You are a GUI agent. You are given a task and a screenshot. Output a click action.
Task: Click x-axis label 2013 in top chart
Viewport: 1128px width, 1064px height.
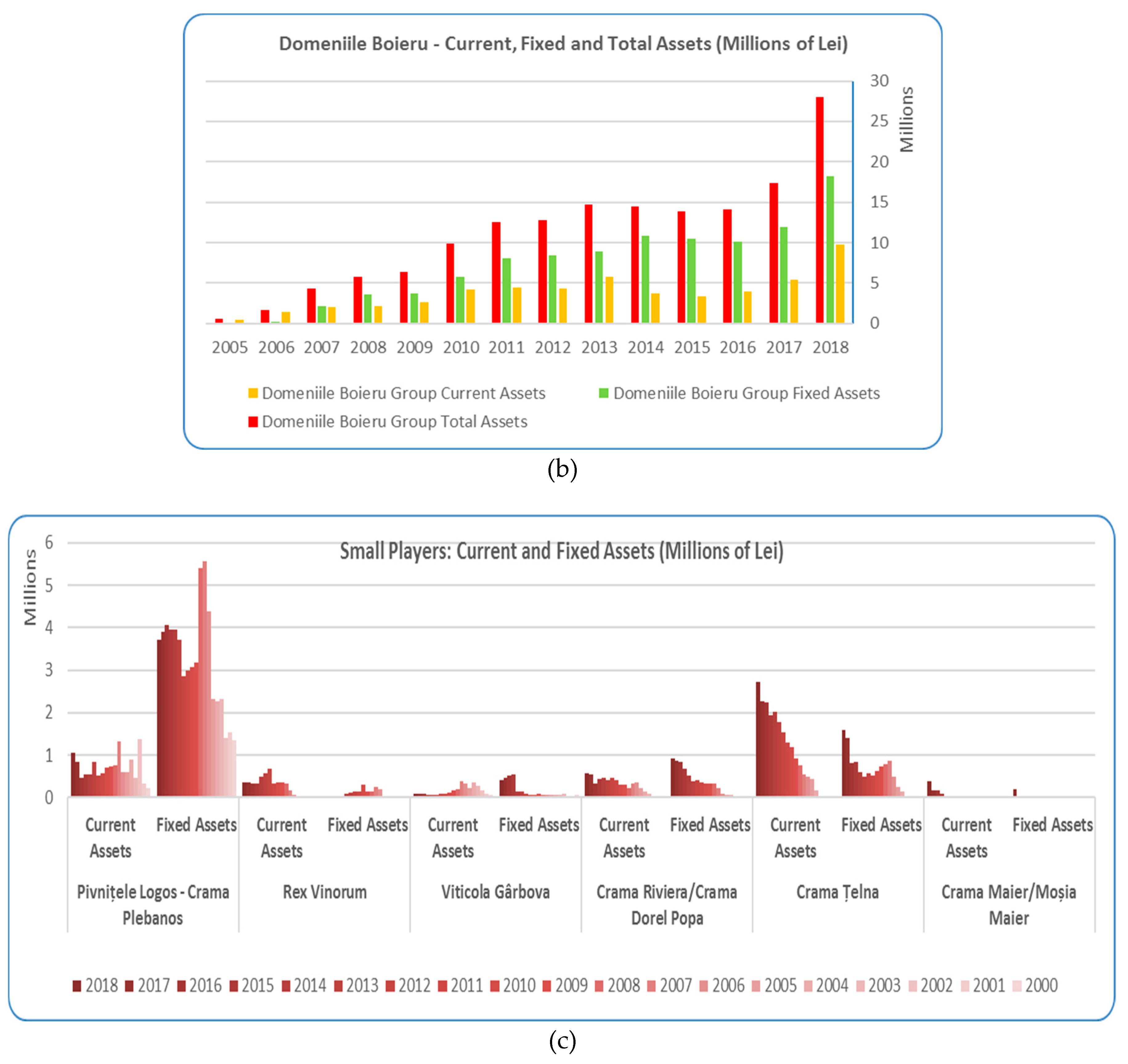click(x=599, y=347)
